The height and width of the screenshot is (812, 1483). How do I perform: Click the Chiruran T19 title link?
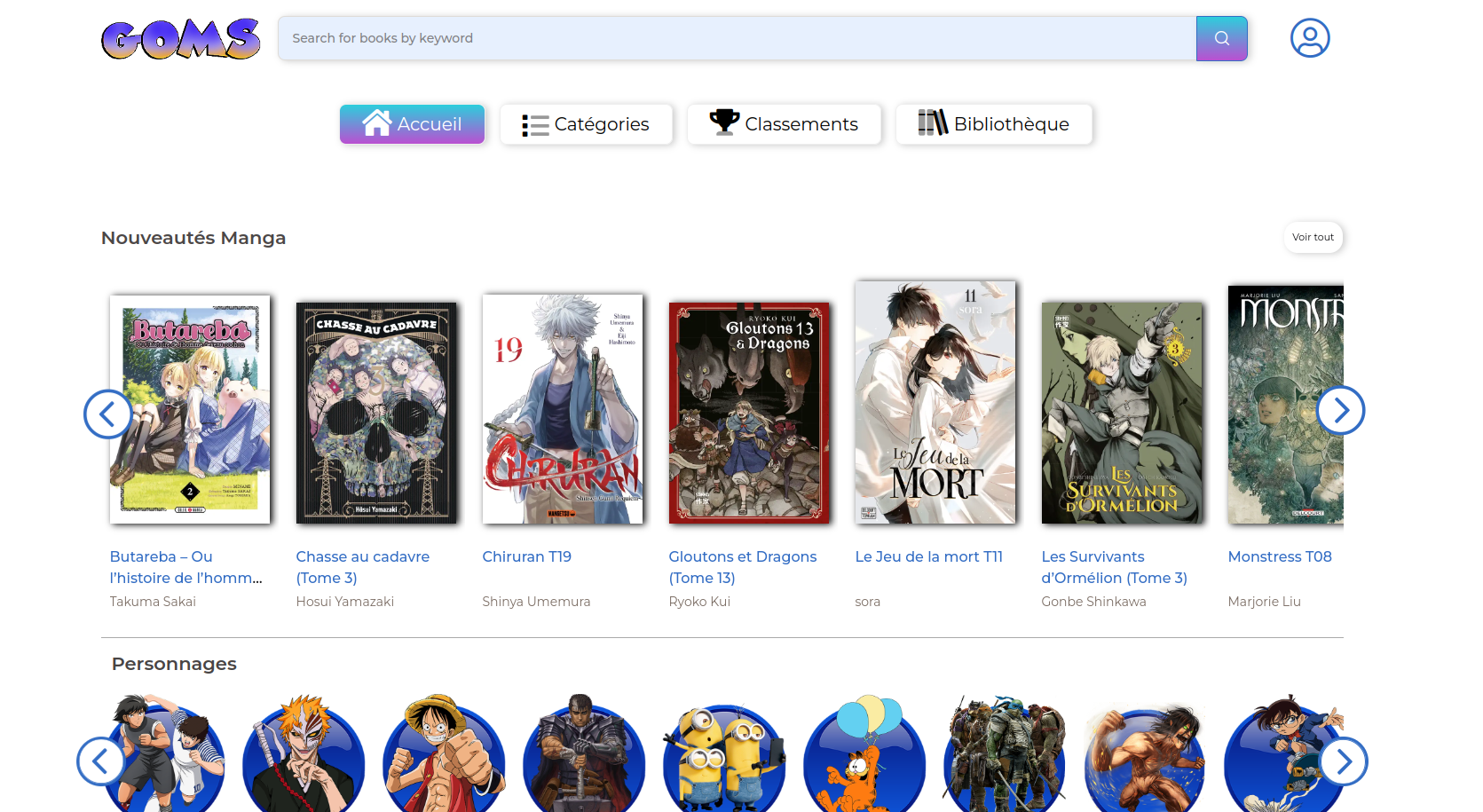click(x=527, y=556)
